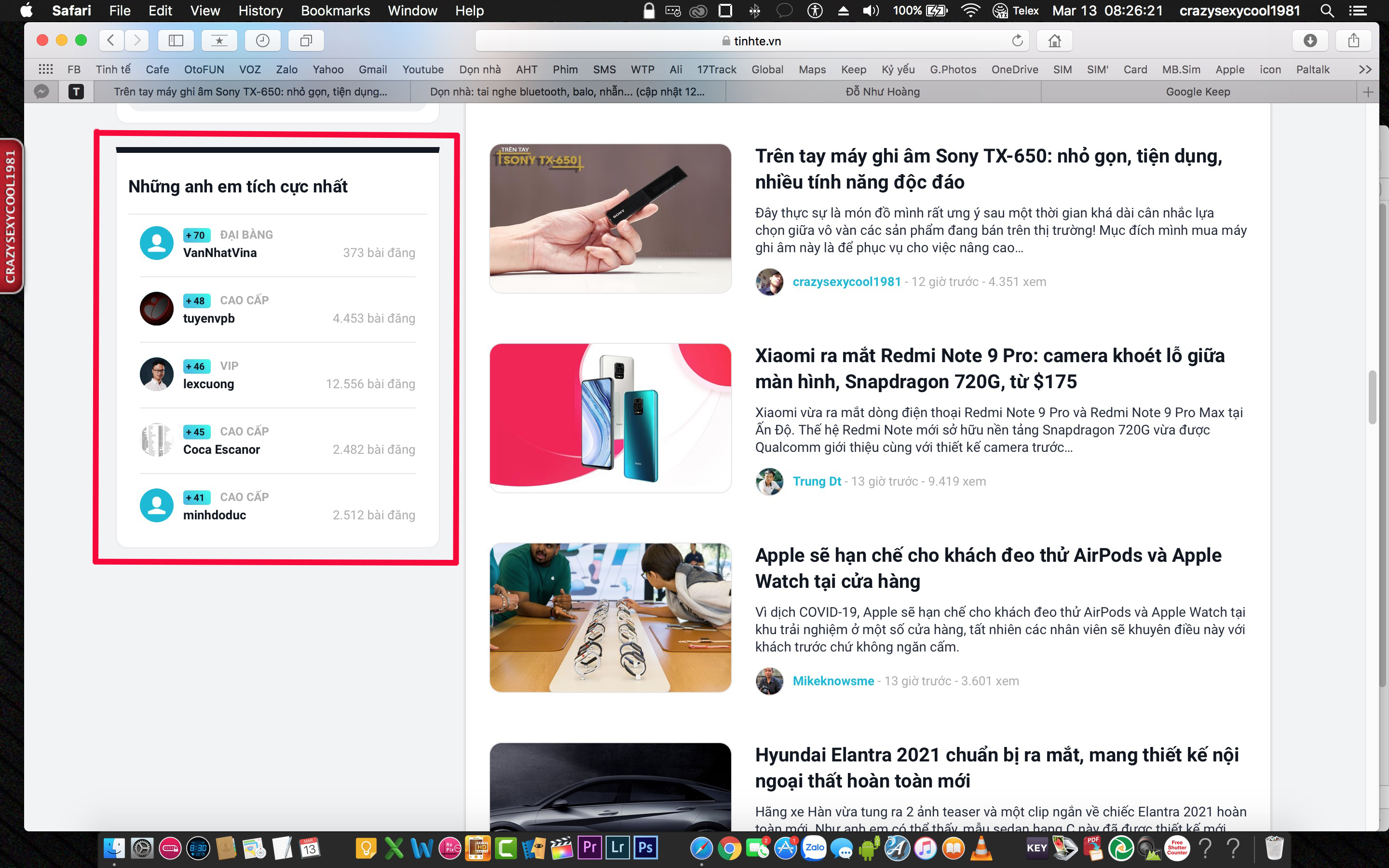Image resolution: width=1389 pixels, height=868 pixels.
Task: Switch to the Google Keep tab
Action: point(1198,92)
